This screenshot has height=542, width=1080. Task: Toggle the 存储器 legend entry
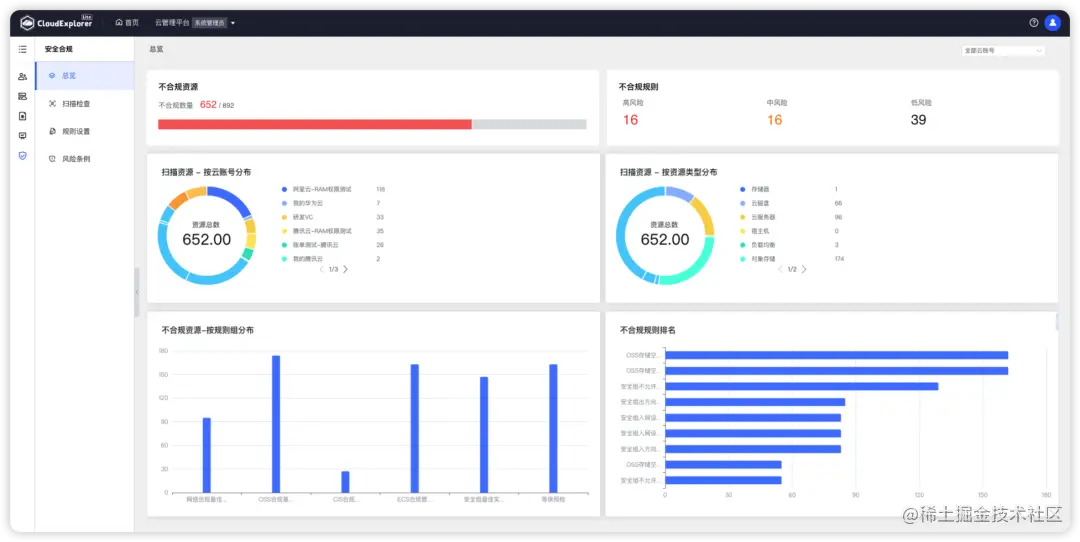(x=755, y=189)
